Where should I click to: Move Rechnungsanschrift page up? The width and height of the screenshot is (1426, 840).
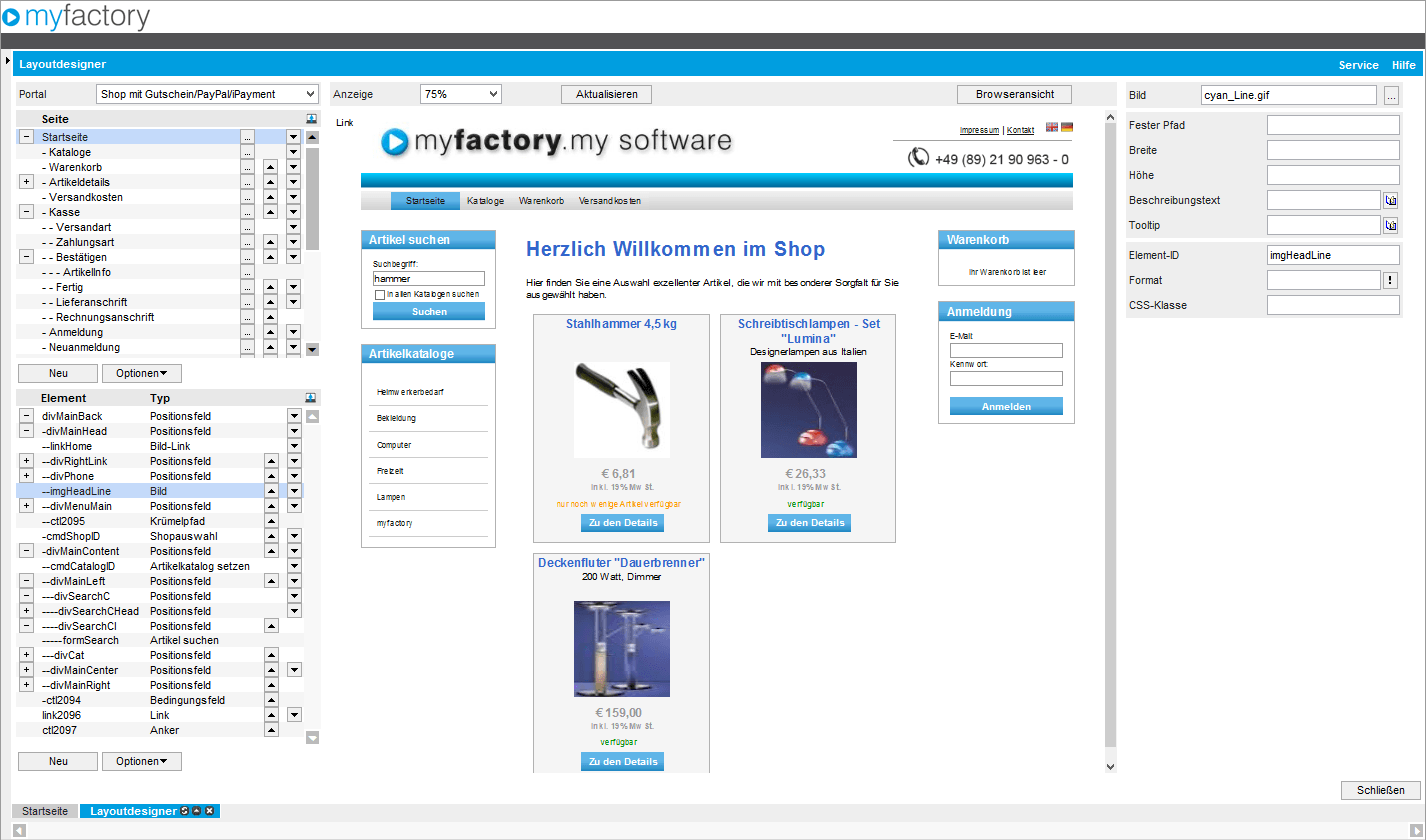(270, 317)
